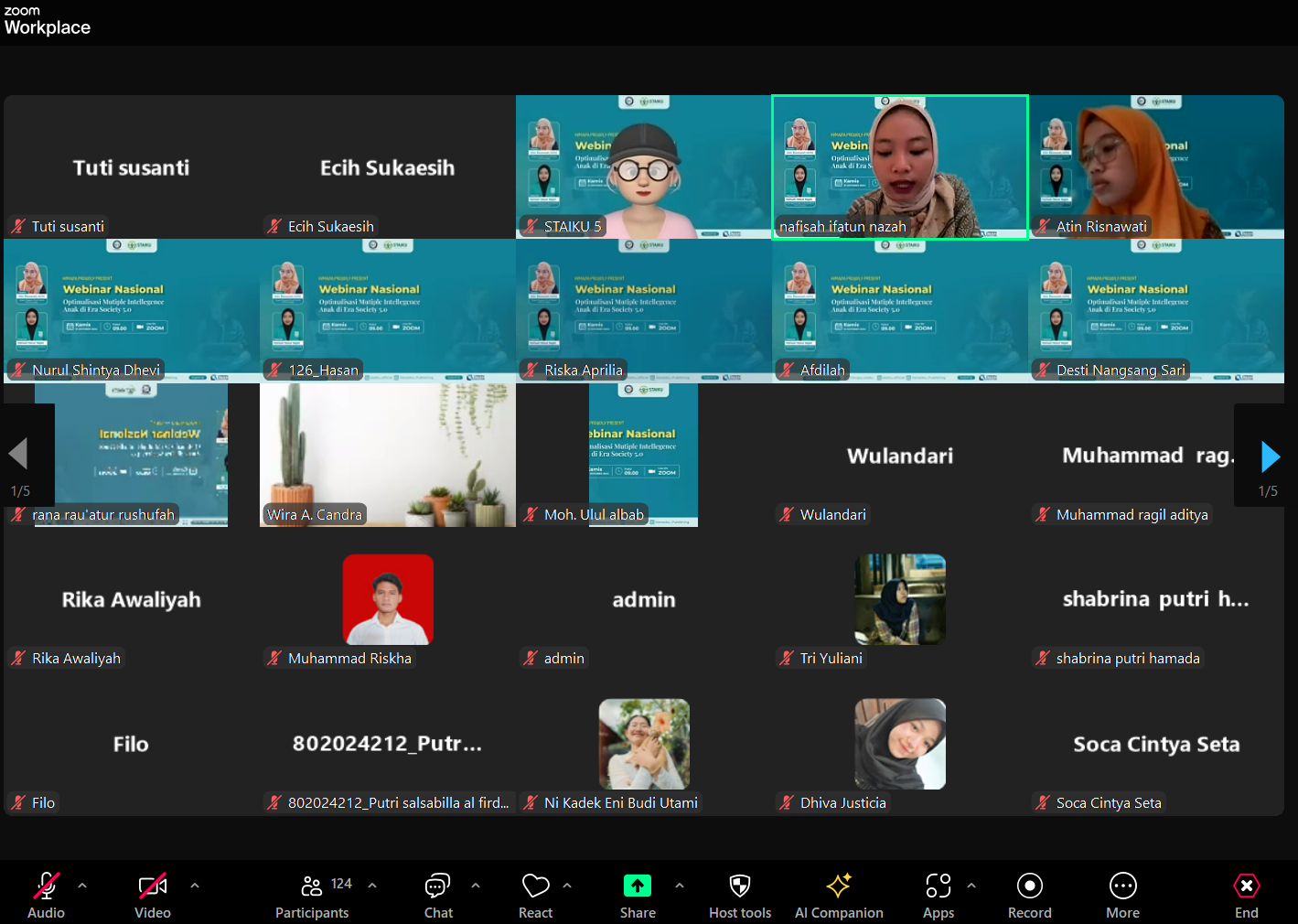The width and height of the screenshot is (1298, 924).
Task: Go to previous gallery page arrow
Action: [18, 454]
